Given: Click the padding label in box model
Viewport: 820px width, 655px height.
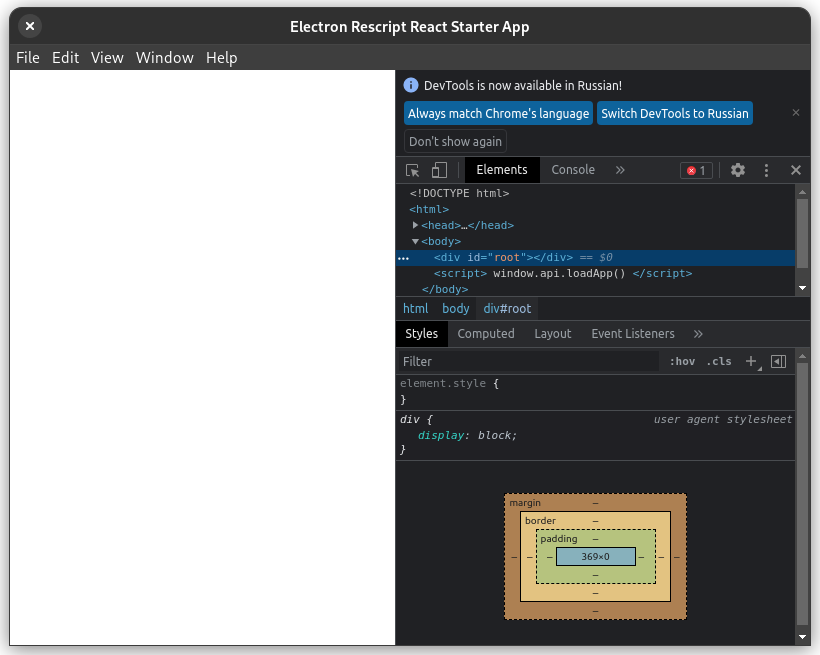Looking at the screenshot, I should [x=559, y=539].
